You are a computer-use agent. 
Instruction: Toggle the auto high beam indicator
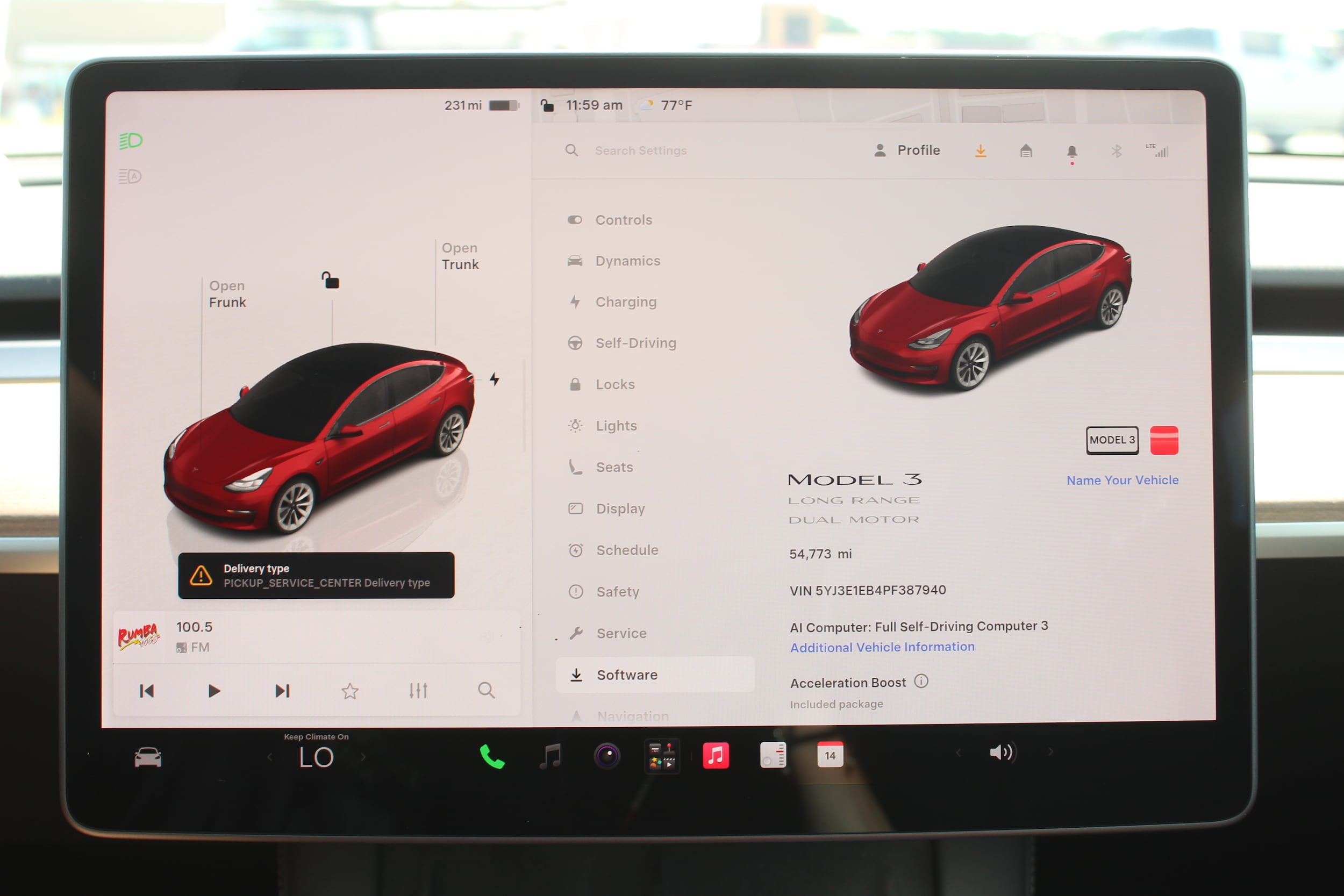coord(130,176)
